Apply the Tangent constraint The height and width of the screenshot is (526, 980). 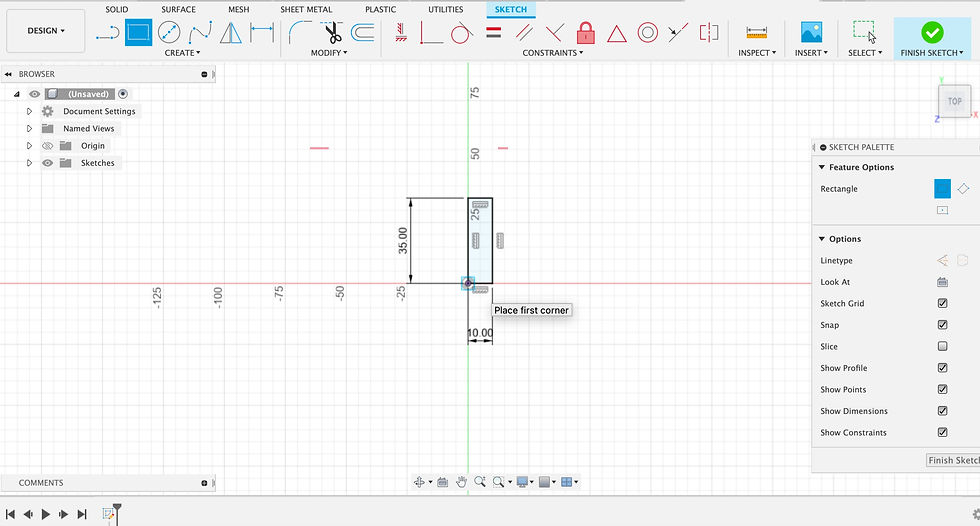pos(462,32)
